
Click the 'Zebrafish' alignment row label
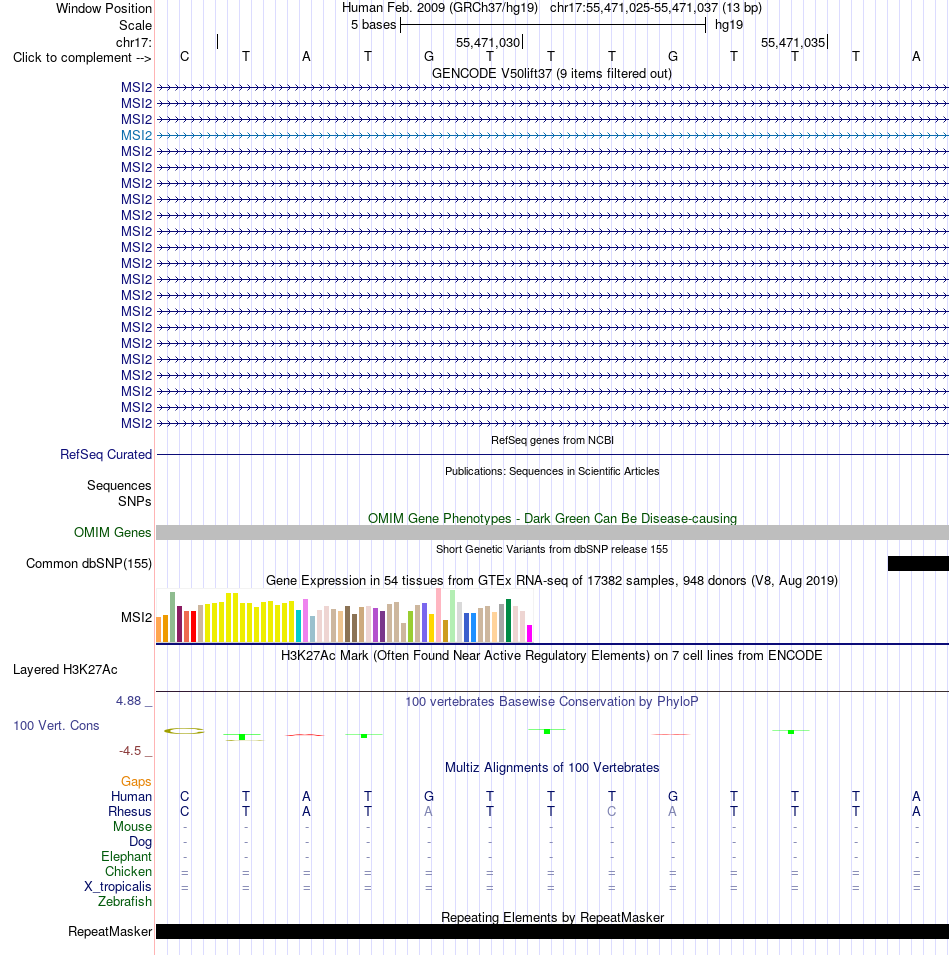point(125,901)
